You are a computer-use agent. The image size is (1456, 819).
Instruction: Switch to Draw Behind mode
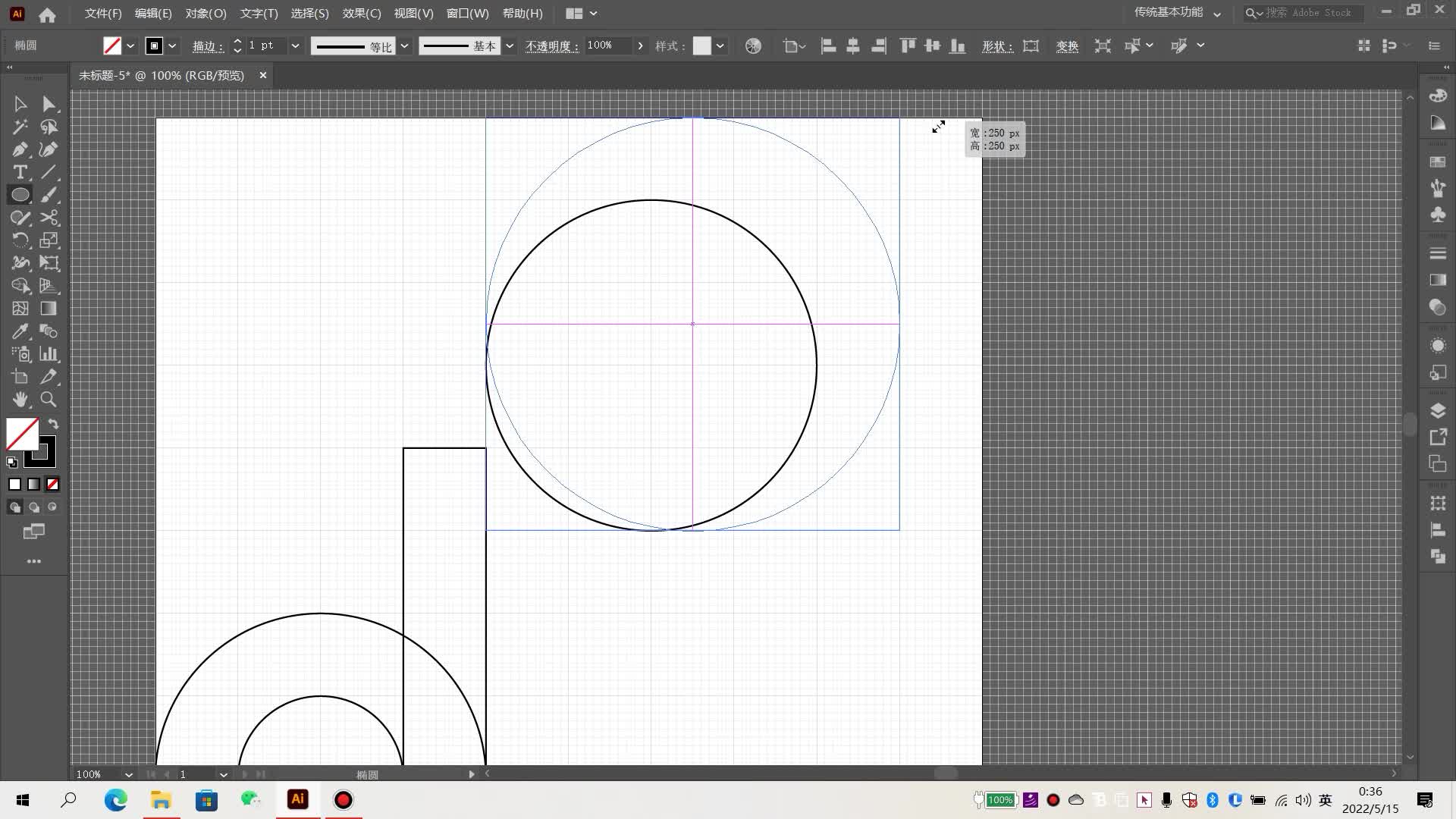point(34,507)
